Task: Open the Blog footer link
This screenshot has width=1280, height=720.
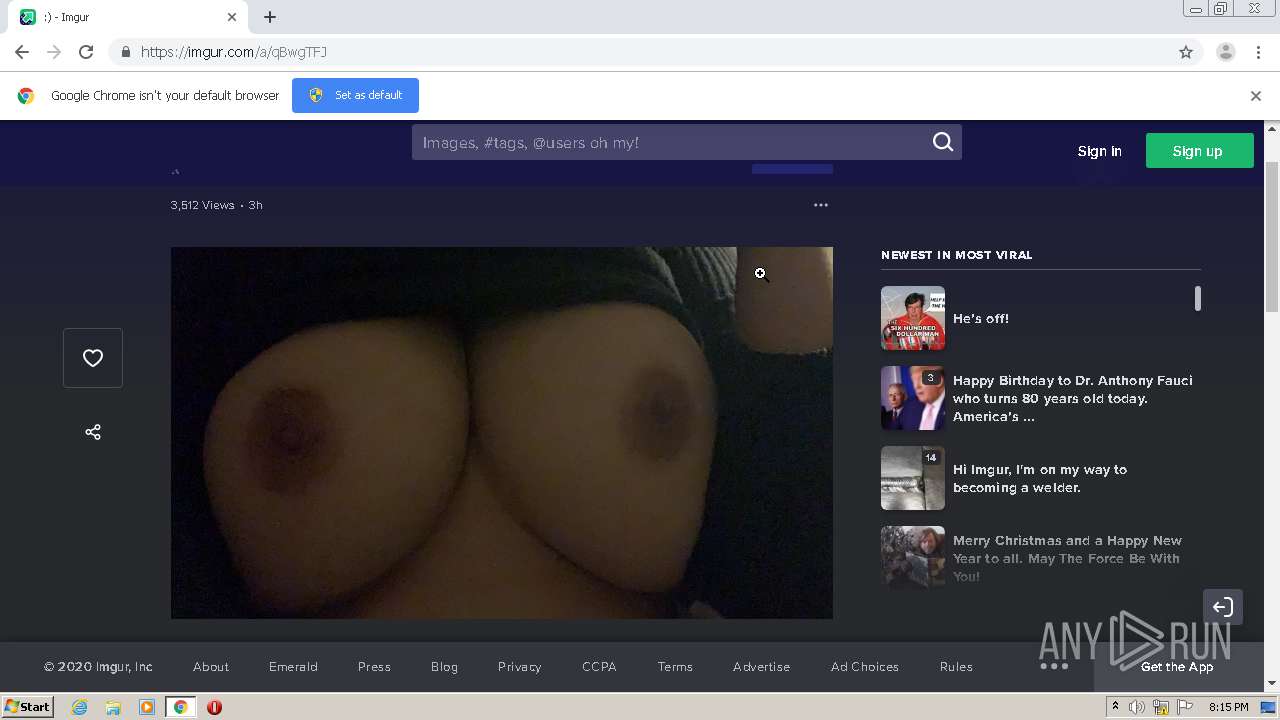Action: pyautogui.click(x=444, y=667)
